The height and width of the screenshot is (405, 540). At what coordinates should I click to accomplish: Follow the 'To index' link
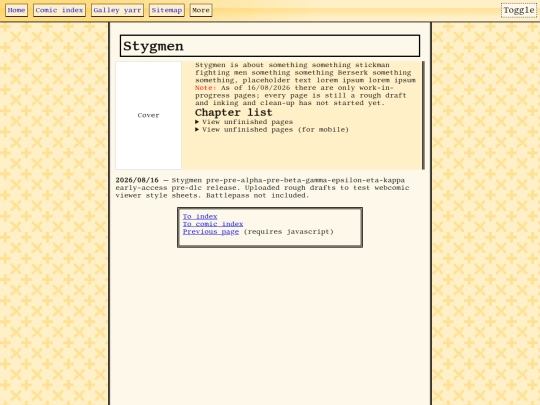click(200, 216)
